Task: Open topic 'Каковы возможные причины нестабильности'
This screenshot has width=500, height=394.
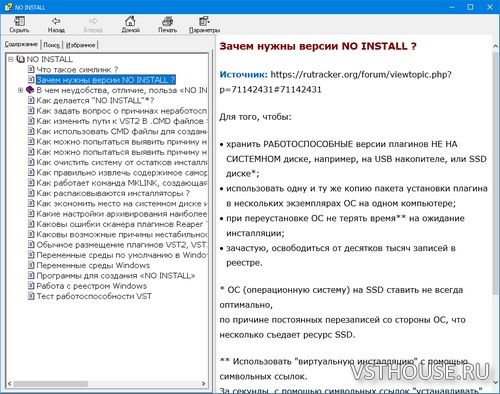Action: click(x=121, y=235)
